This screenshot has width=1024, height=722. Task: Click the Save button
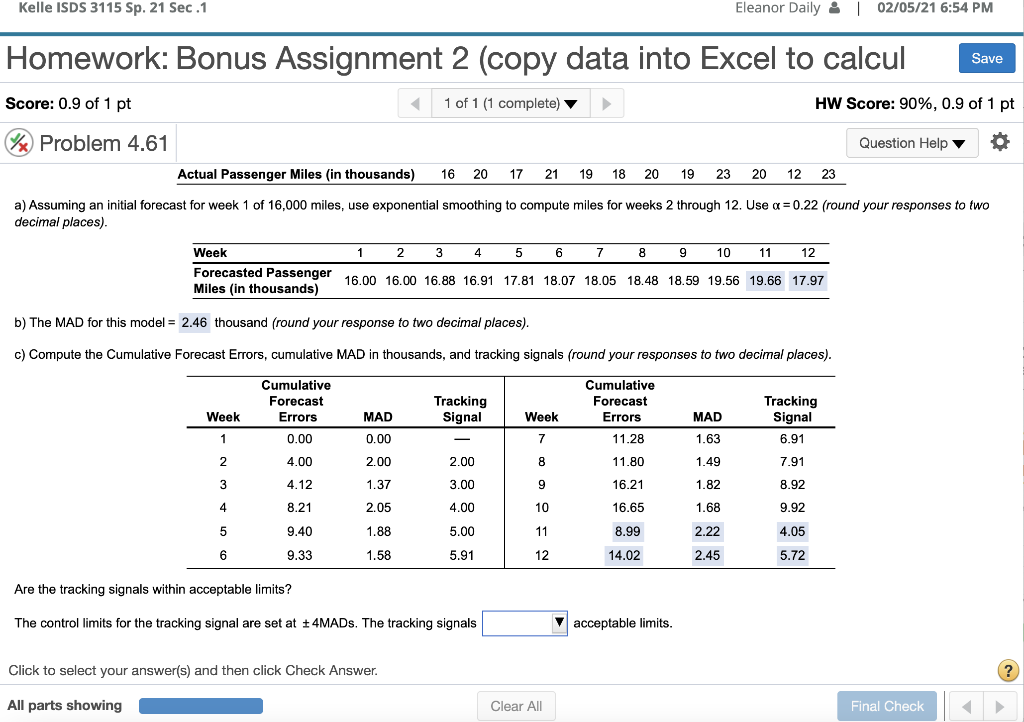987,58
